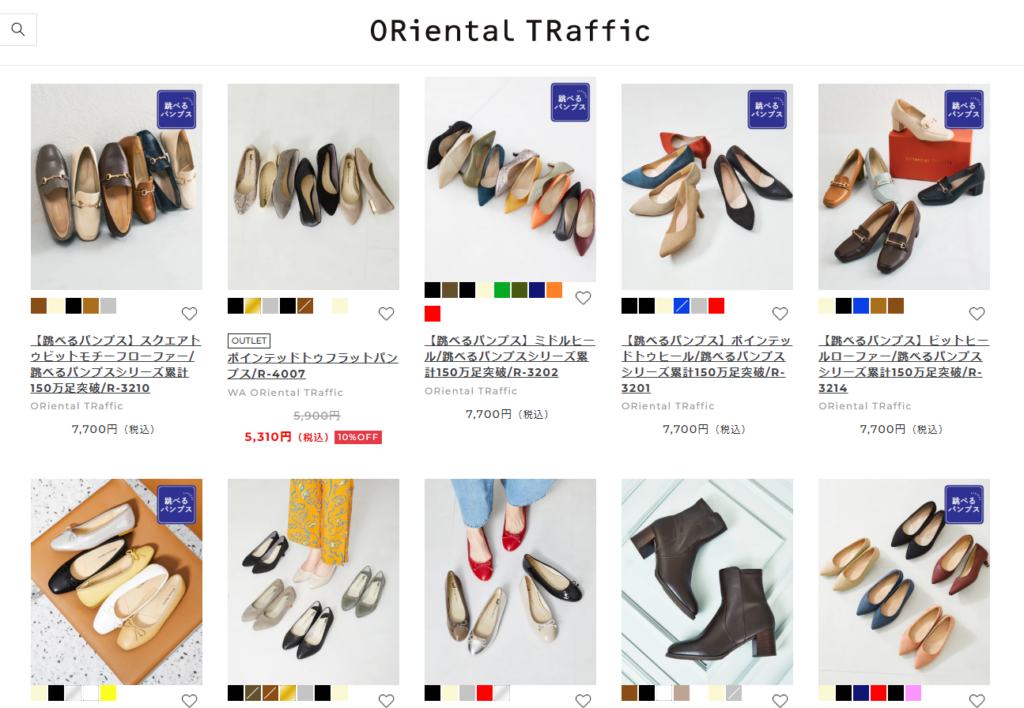
Task: Open the R-3210 square toe loafer link
Action: [x=116, y=364]
